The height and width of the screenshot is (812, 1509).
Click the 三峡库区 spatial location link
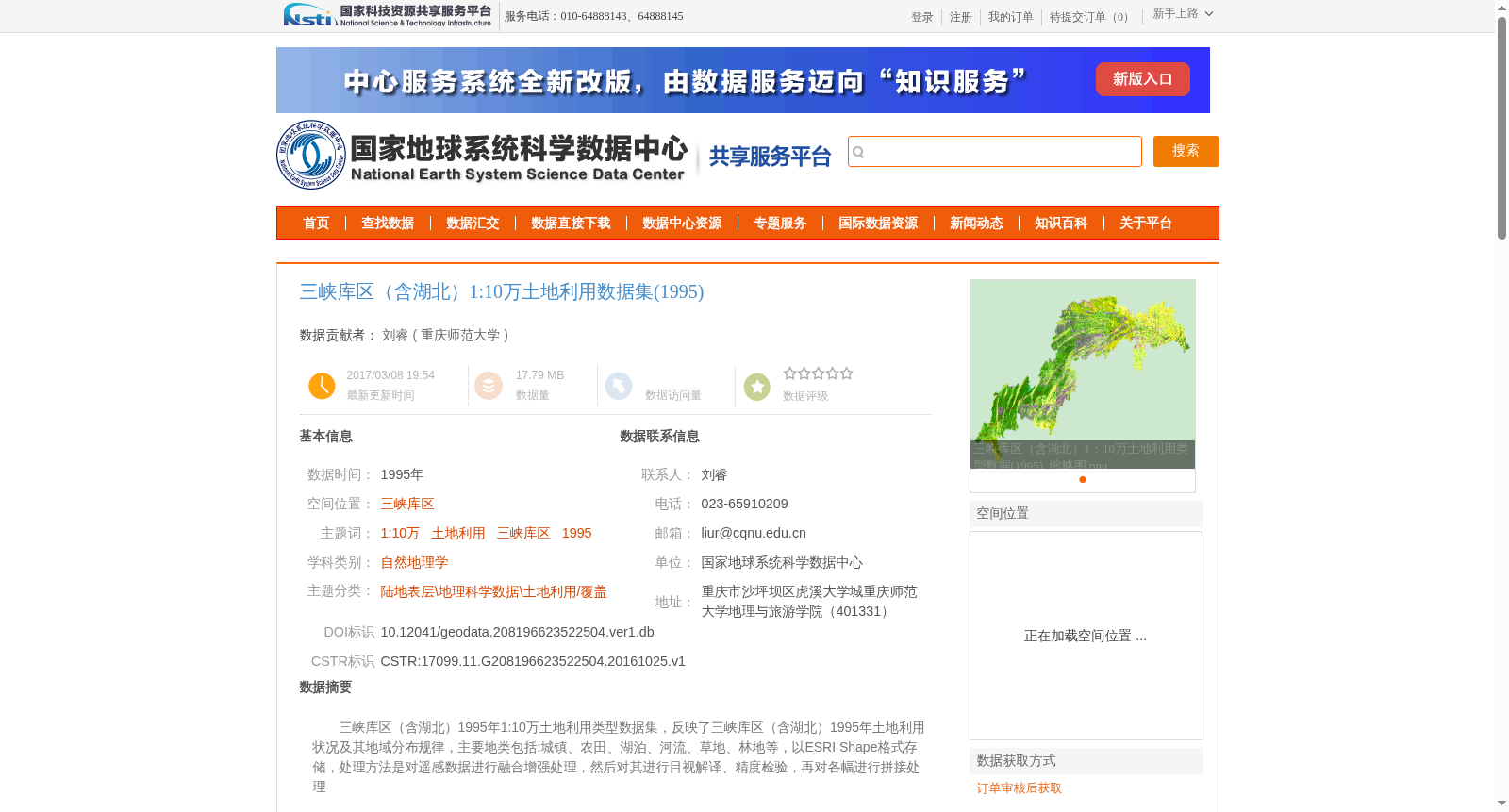(407, 504)
